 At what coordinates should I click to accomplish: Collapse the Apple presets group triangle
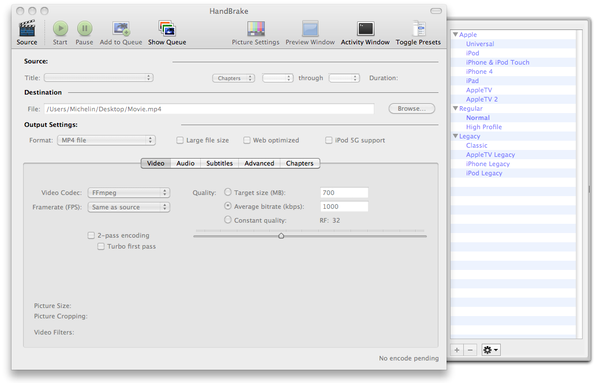click(x=455, y=34)
